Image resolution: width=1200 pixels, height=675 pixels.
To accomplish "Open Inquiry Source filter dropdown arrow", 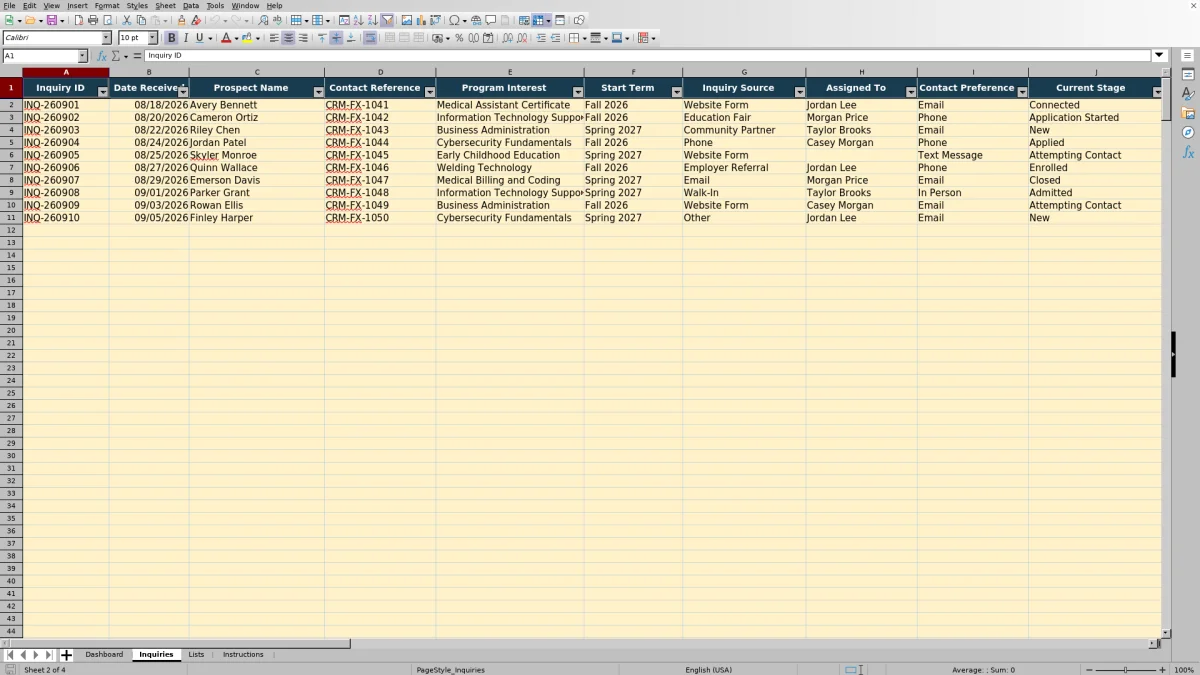I will [x=799, y=92].
